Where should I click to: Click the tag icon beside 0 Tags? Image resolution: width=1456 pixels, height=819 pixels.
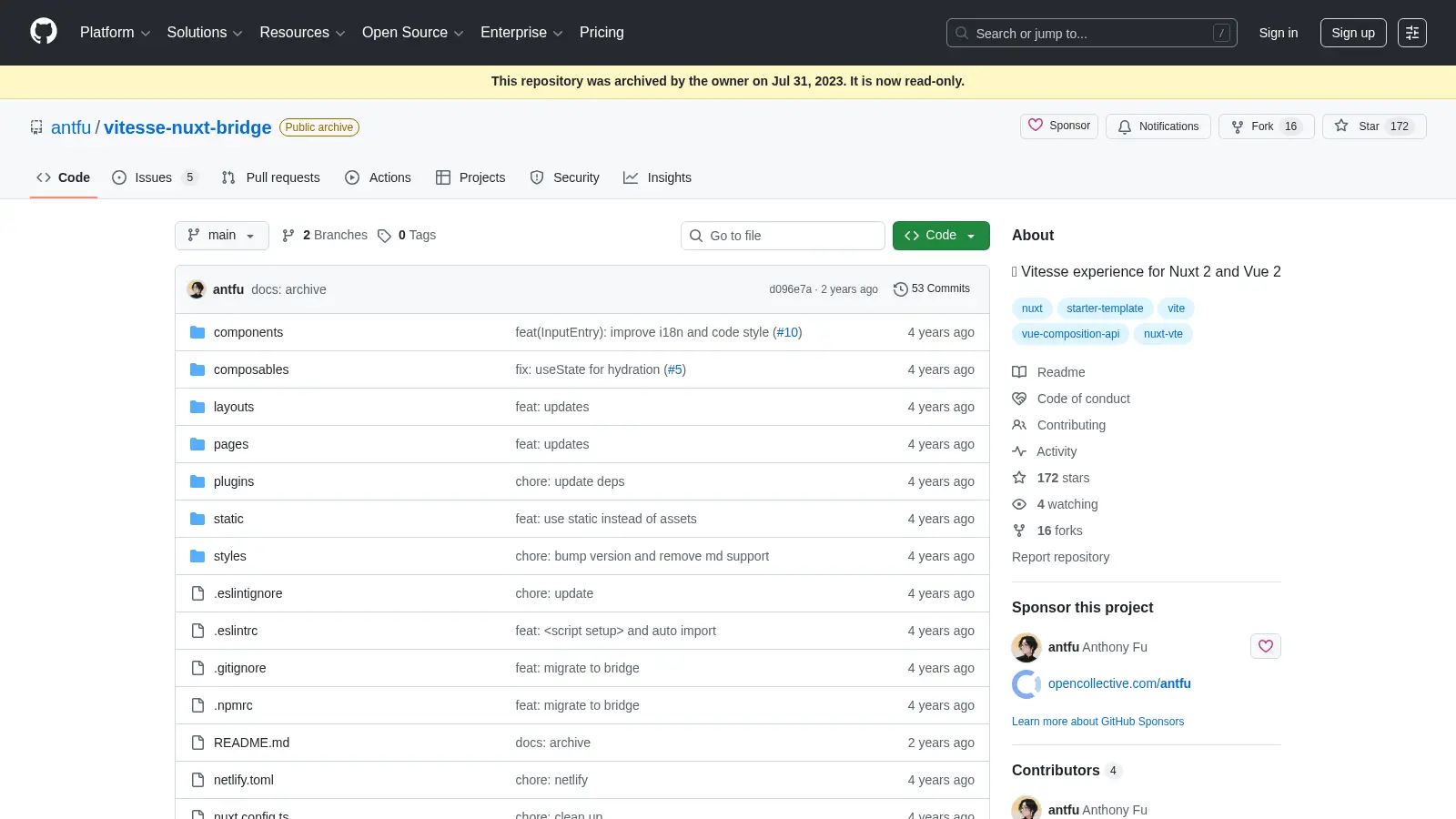click(384, 236)
